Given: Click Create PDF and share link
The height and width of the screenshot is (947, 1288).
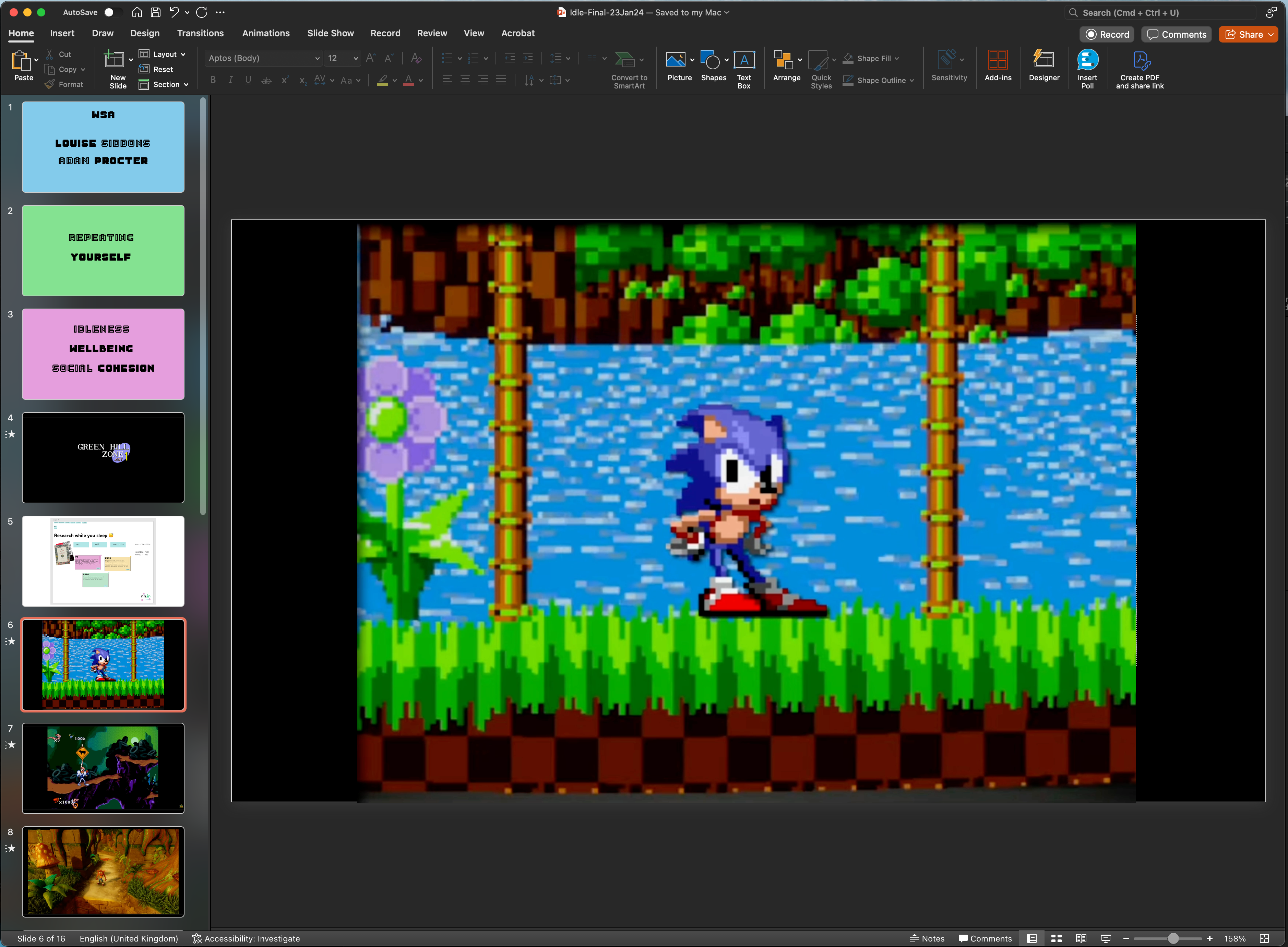Looking at the screenshot, I should (1140, 60).
